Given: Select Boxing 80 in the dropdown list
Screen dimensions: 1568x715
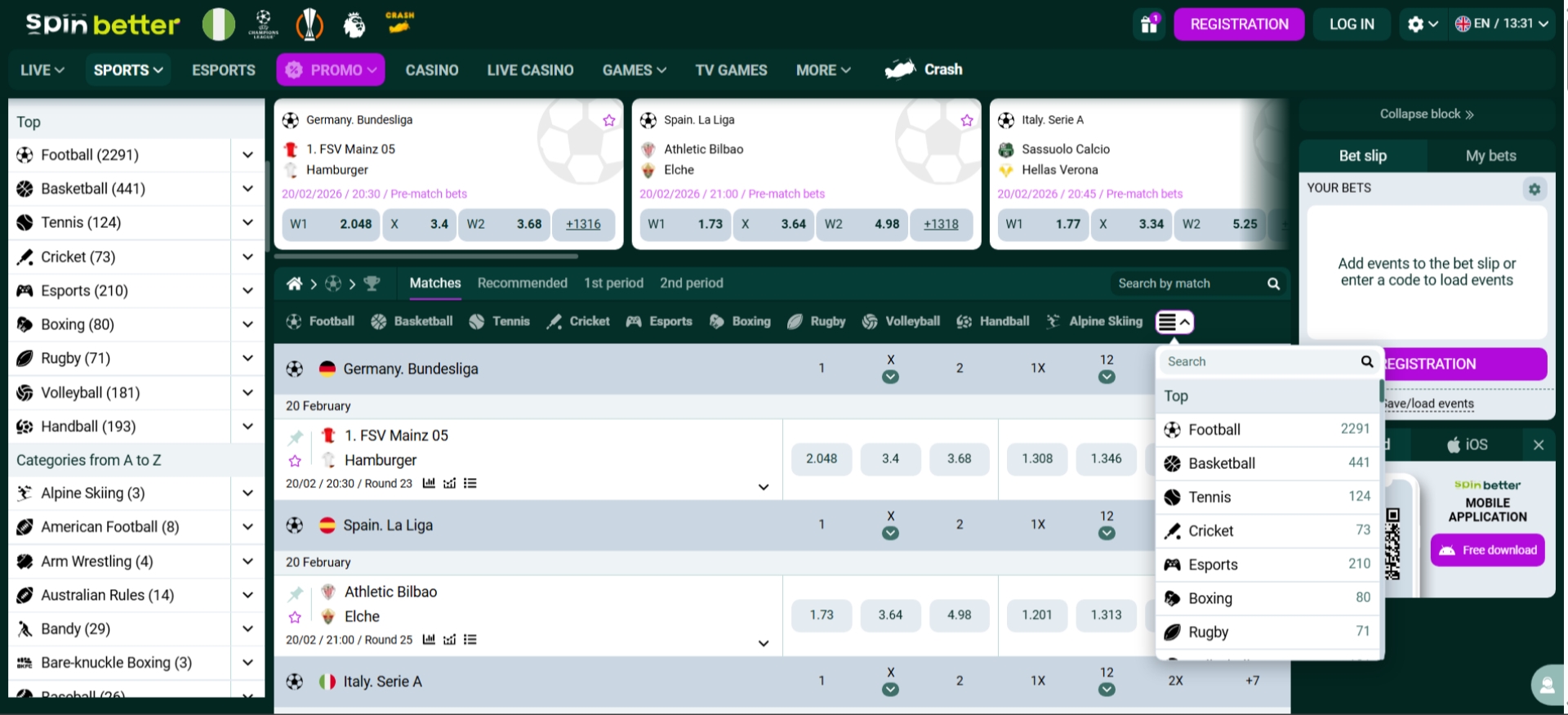Looking at the screenshot, I should (x=1267, y=598).
